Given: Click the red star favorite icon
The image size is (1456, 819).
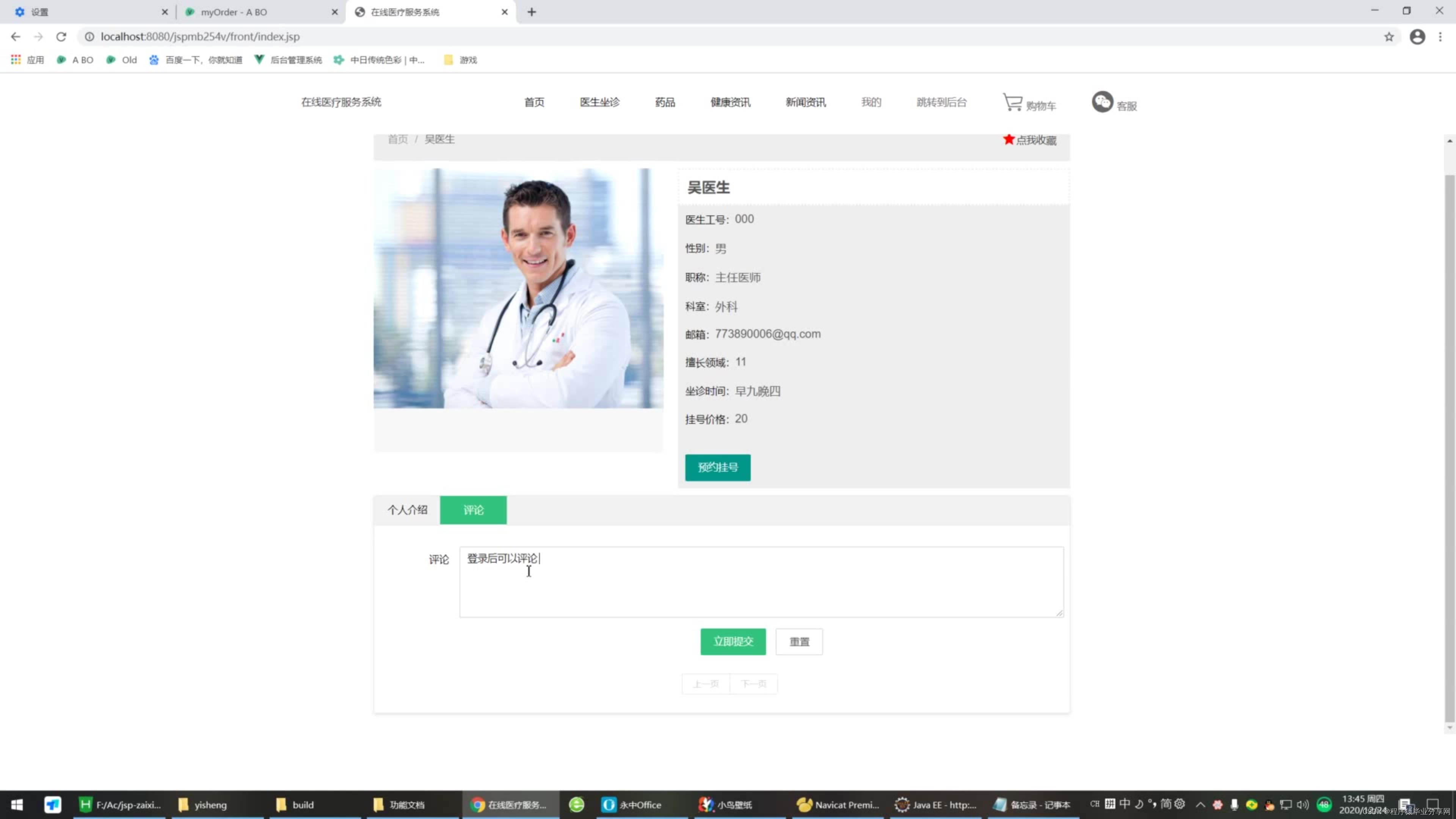Looking at the screenshot, I should coord(1008,139).
